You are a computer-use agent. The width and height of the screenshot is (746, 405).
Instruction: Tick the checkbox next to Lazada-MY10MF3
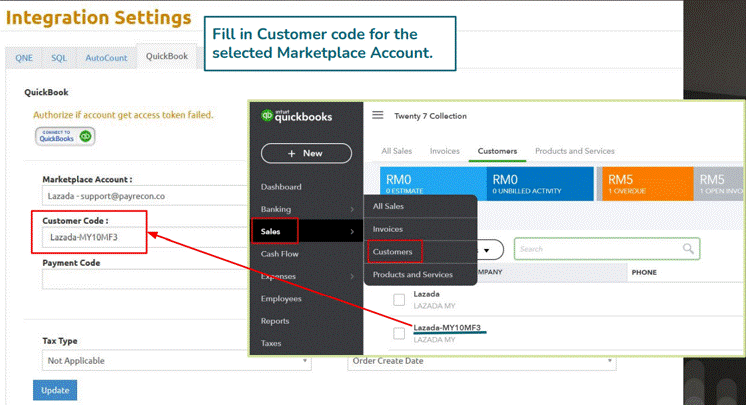[399, 334]
